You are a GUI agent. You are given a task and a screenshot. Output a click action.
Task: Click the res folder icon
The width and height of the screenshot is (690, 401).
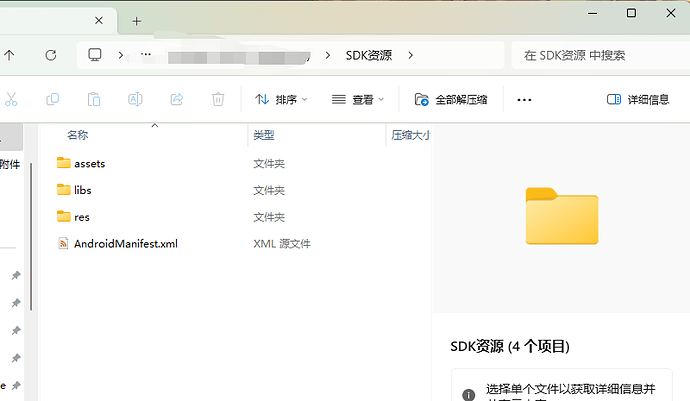tap(63, 216)
